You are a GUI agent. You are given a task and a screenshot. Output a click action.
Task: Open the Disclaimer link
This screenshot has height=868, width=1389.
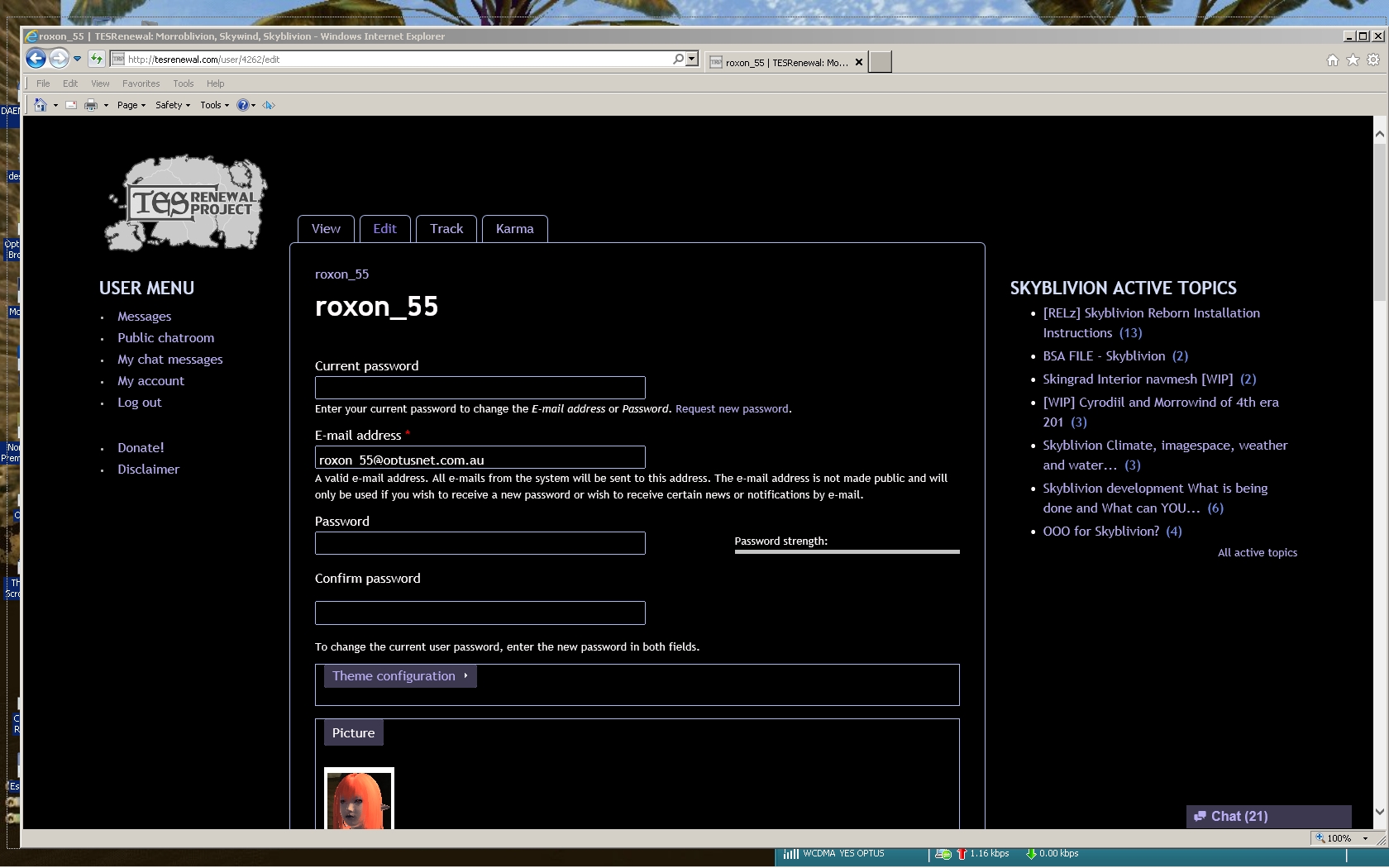pos(148,470)
